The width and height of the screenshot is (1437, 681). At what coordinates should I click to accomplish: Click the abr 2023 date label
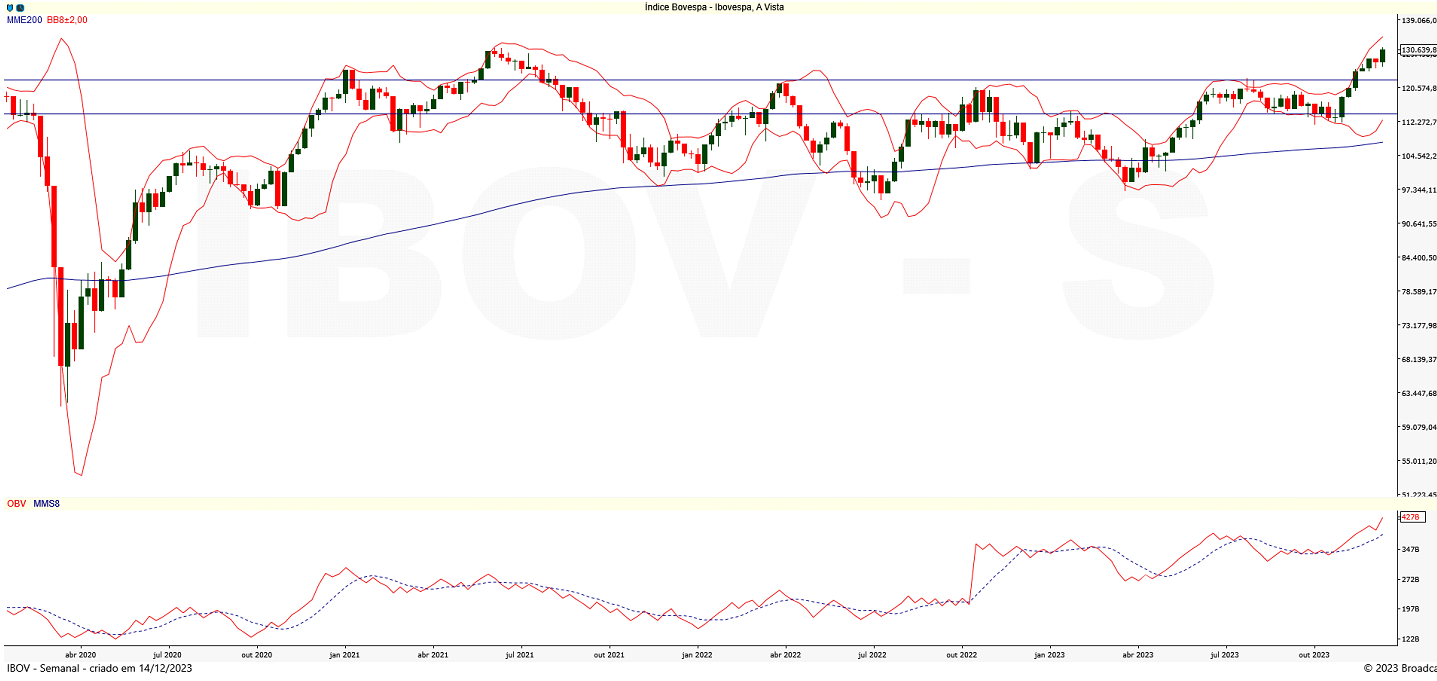[1138, 655]
